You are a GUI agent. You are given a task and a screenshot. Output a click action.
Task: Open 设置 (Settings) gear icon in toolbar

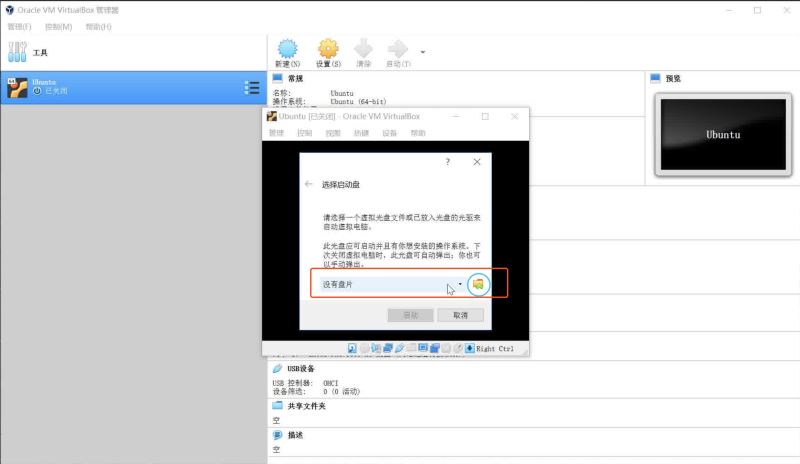tap(328, 49)
